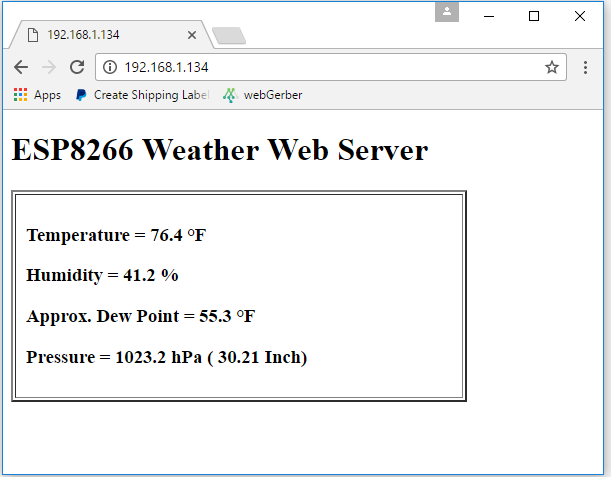Viewport: 611px width, 477px height.
Task: Open a new tab
Action: click(229, 35)
